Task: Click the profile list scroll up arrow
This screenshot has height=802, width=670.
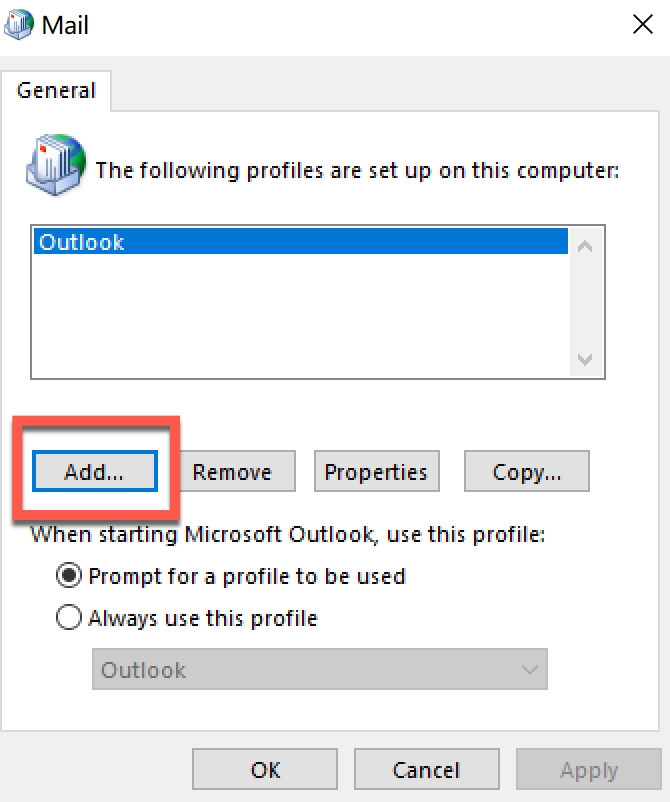Action: pos(585,245)
